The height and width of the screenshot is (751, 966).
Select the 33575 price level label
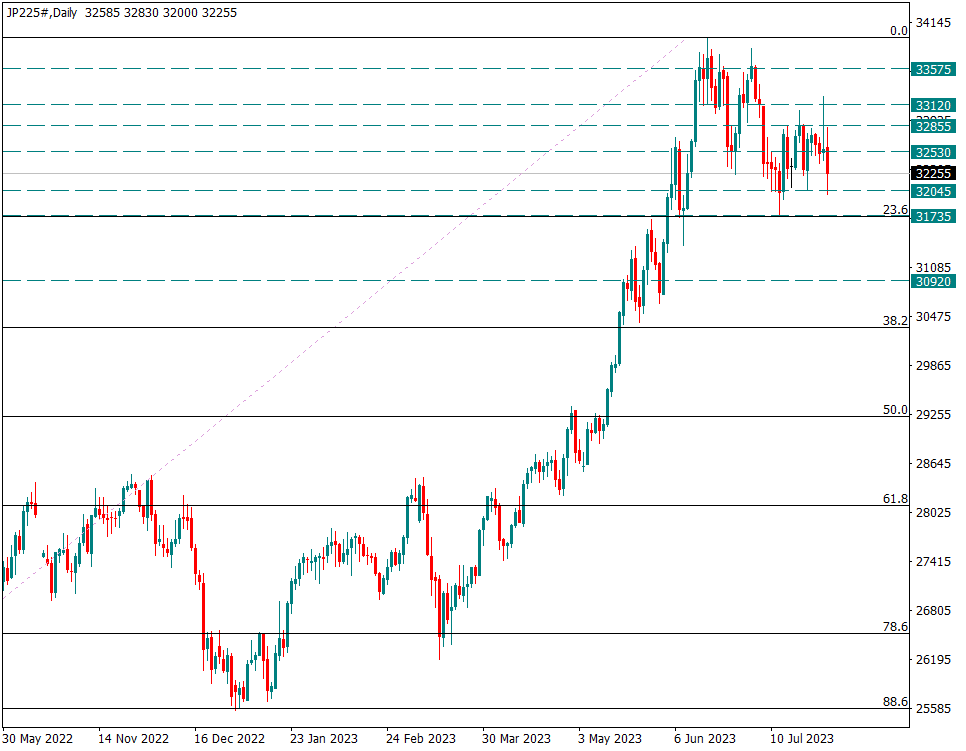click(933, 70)
